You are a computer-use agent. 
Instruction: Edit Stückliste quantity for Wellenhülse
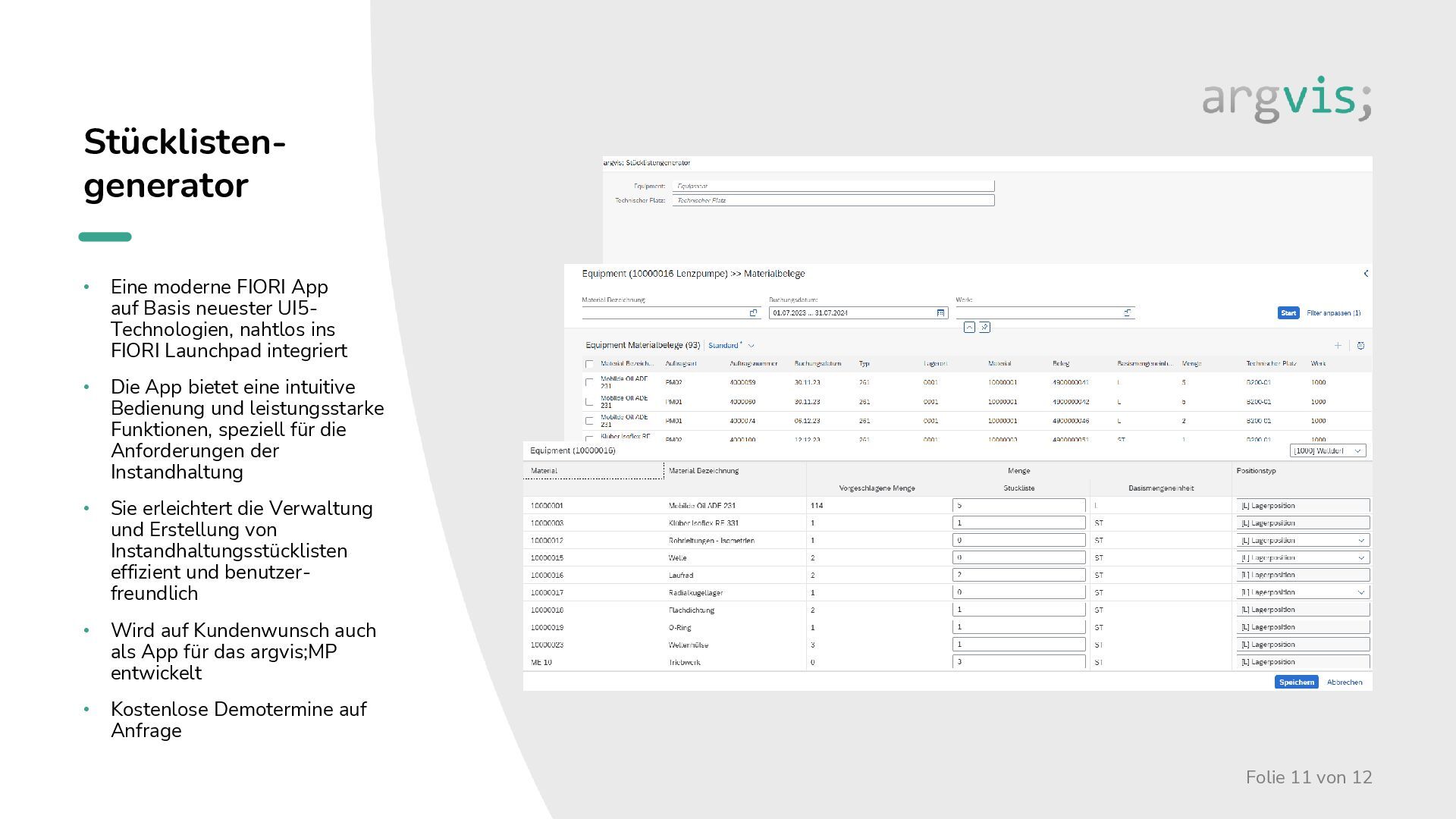point(1018,645)
